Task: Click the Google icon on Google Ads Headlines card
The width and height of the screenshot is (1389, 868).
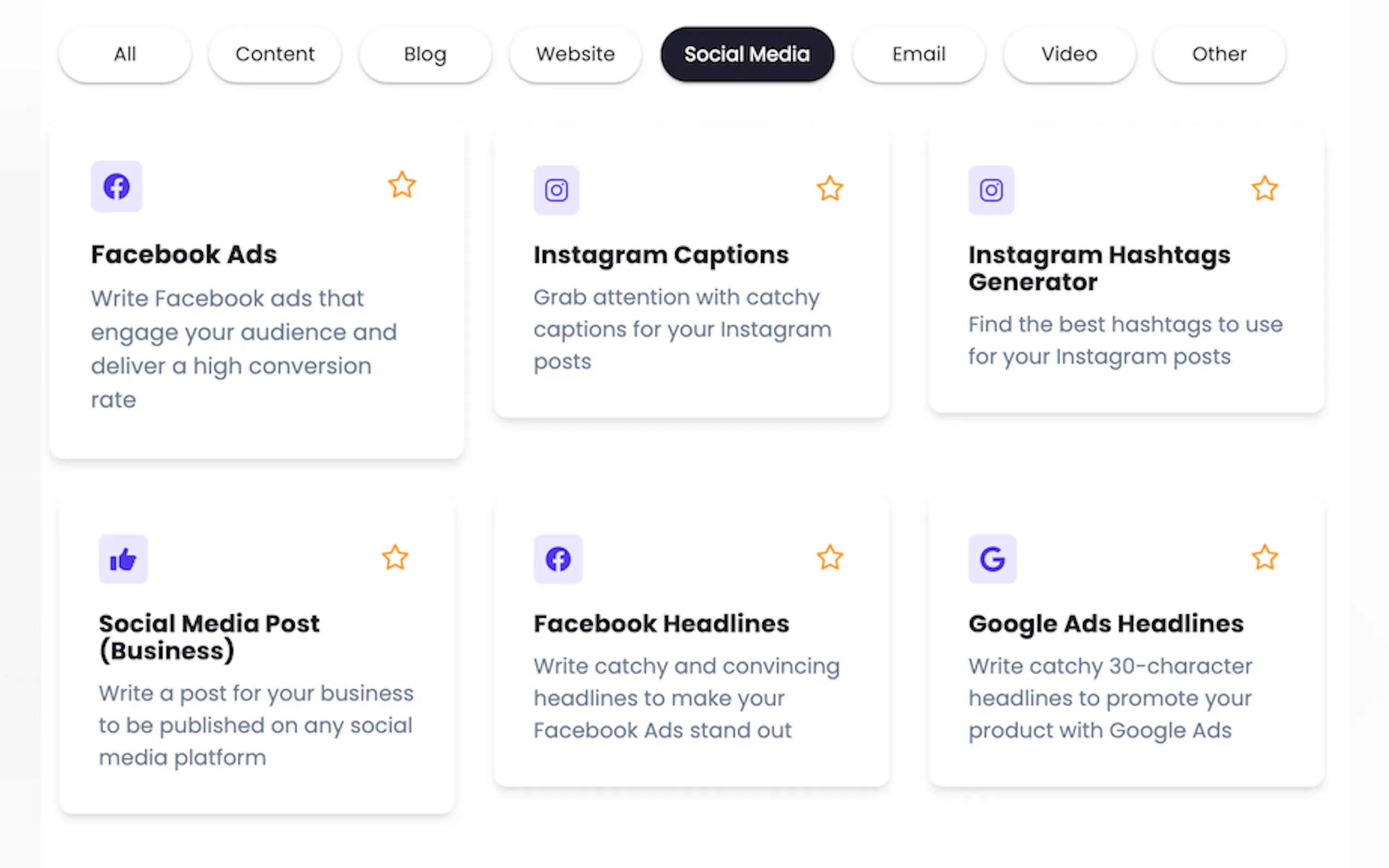Action: [x=992, y=559]
